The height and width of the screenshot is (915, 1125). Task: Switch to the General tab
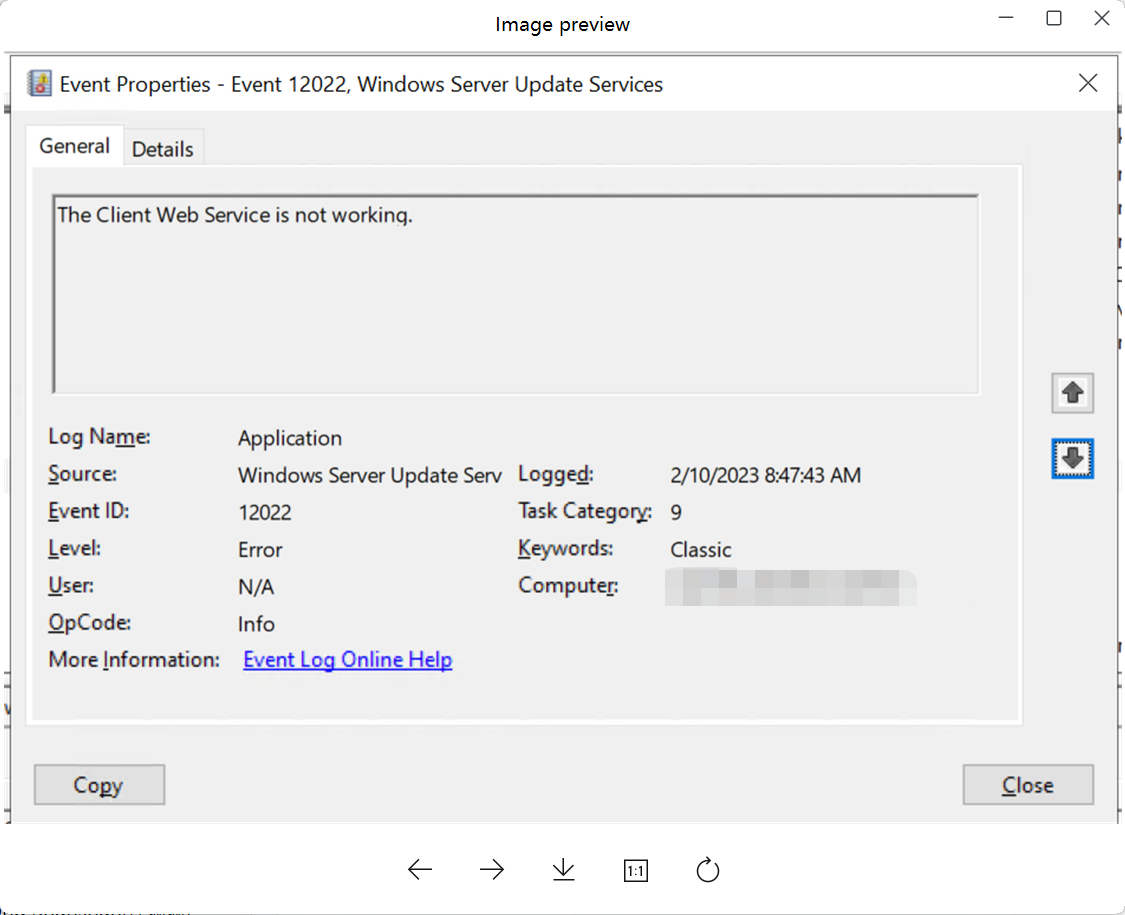pos(75,146)
